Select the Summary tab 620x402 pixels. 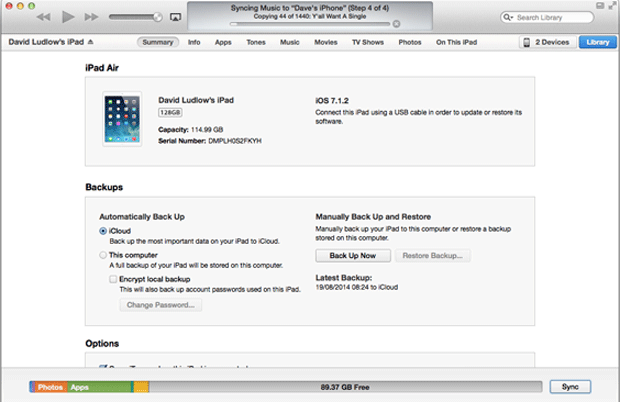point(158,42)
